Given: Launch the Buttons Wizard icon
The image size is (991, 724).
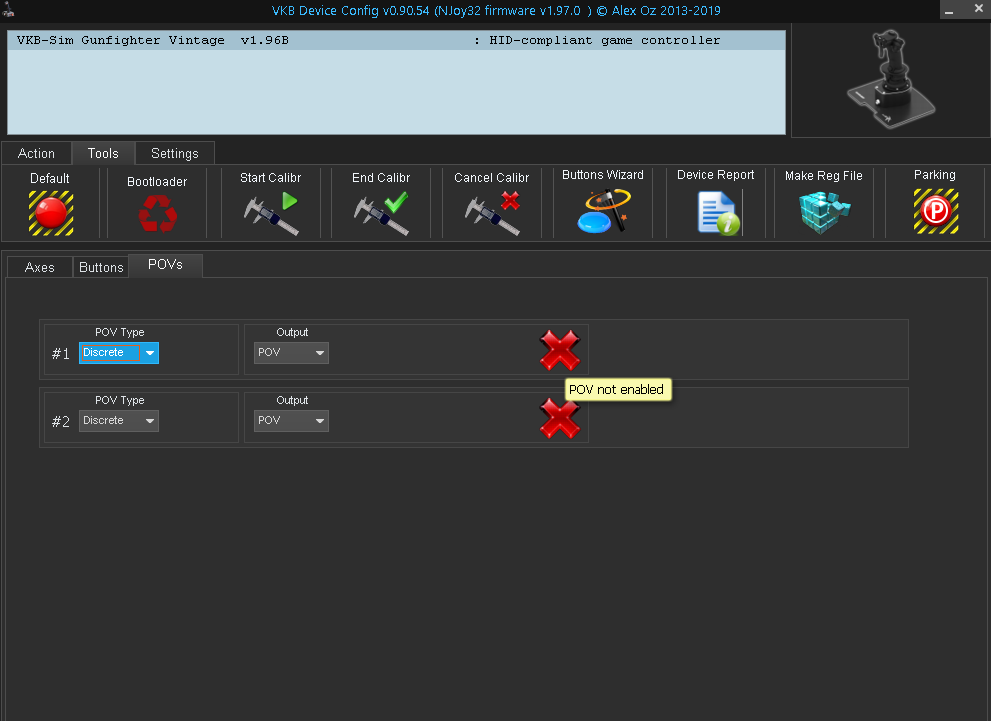Looking at the screenshot, I should pyautogui.click(x=604, y=211).
